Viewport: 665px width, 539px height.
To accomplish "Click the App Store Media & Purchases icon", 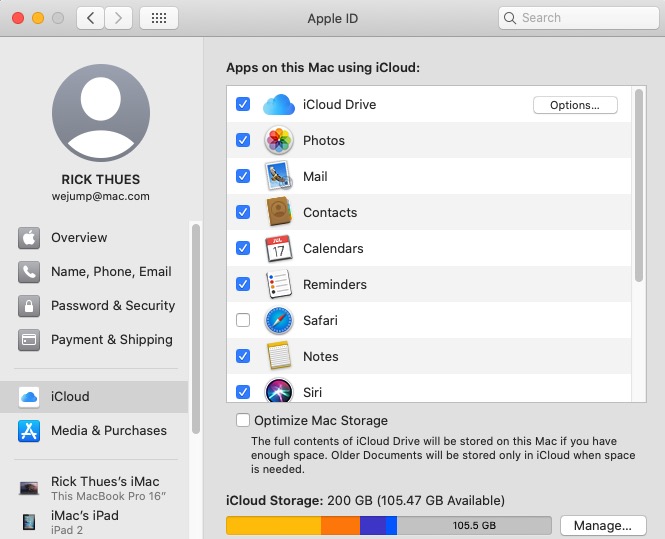I will tap(29, 431).
